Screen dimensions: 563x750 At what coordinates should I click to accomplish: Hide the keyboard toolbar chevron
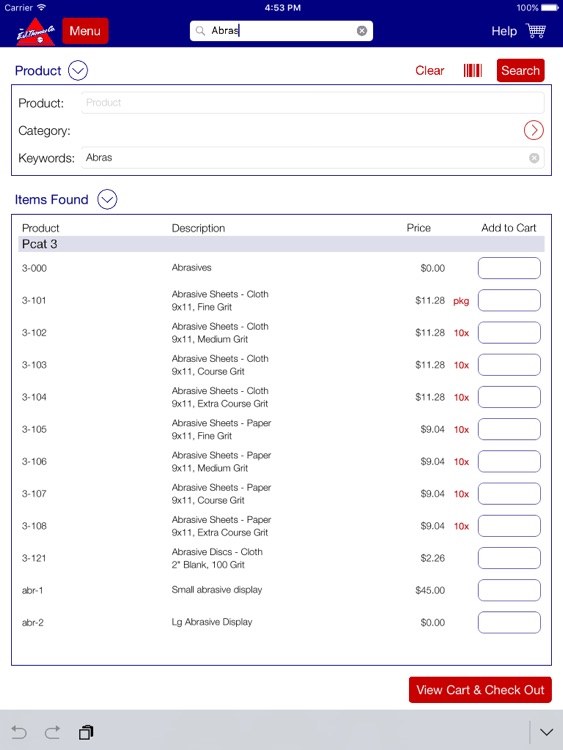click(546, 732)
